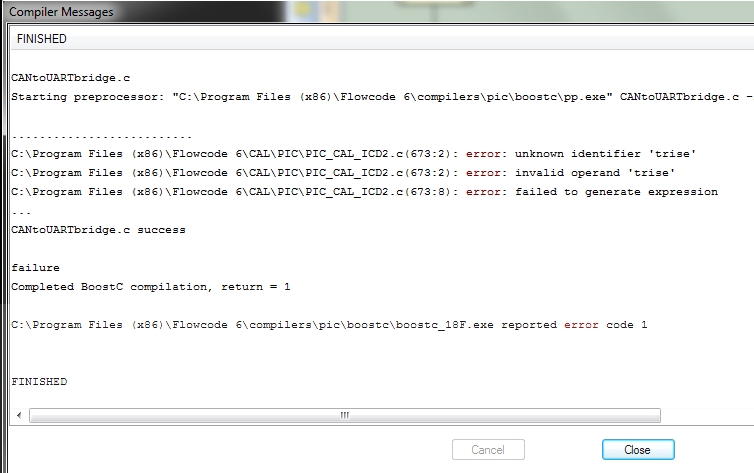
Task: Click the 'CANtoUARTbridge.c success' line
Action: coord(98,230)
